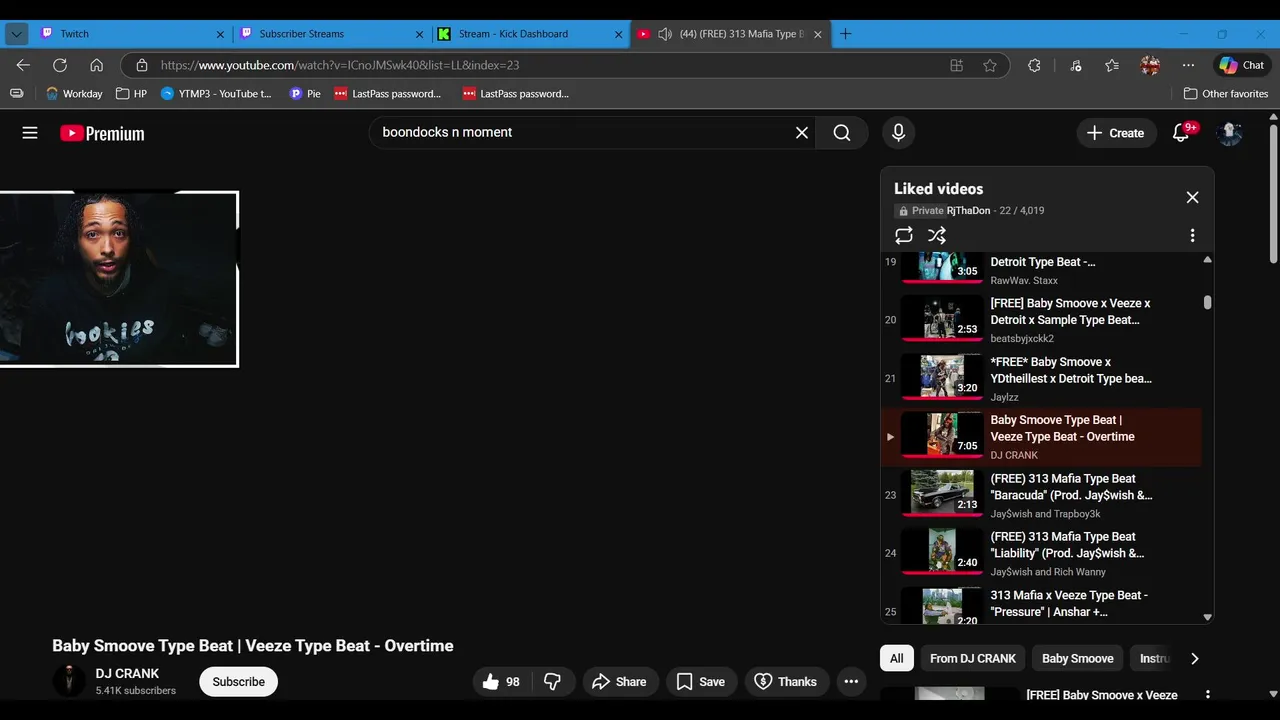Search with your voice microphone
The width and height of the screenshot is (1280, 720).
point(898,132)
